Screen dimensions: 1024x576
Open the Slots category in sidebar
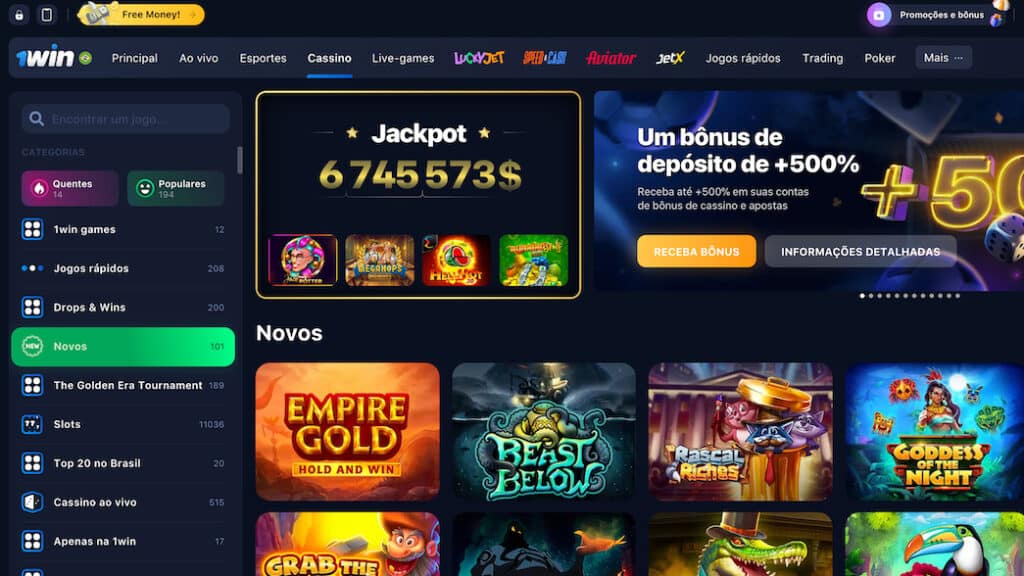tap(123, 424)
